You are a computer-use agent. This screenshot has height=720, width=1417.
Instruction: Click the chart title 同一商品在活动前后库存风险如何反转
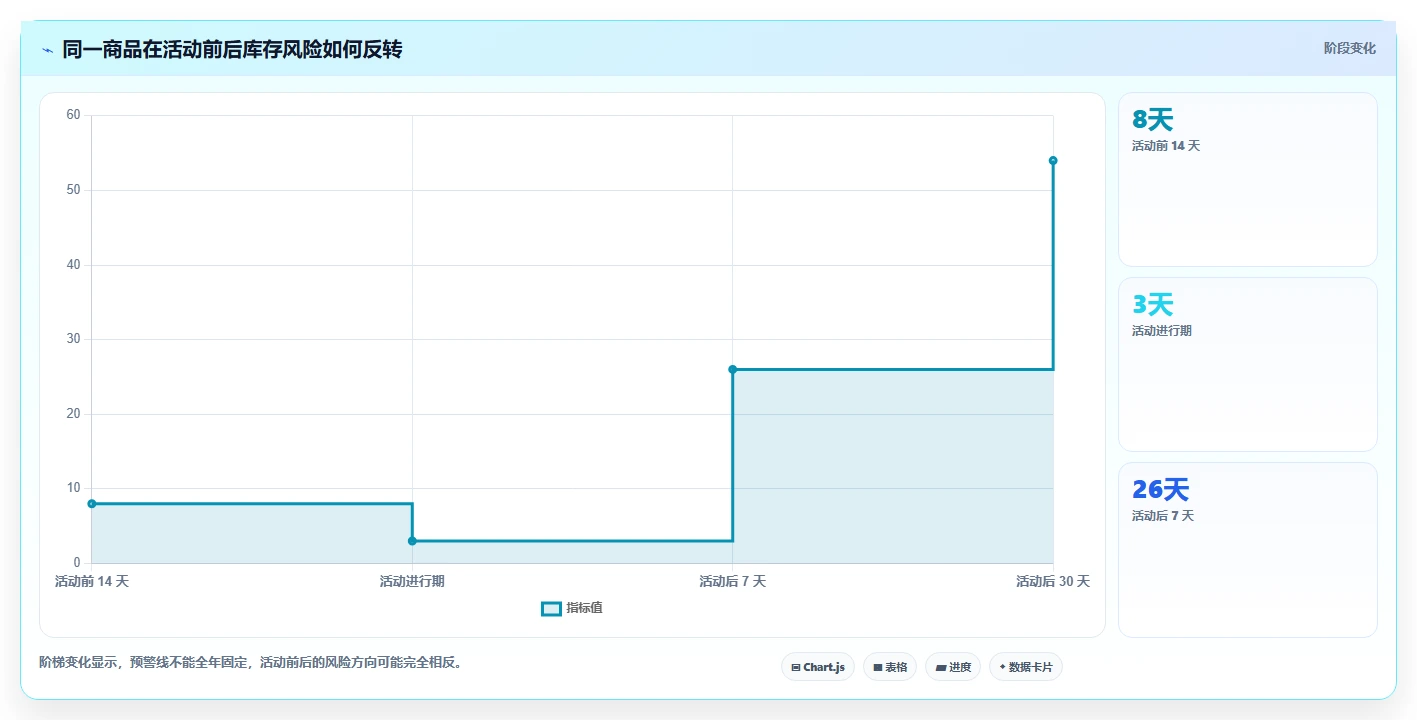[x=232, y=49]
